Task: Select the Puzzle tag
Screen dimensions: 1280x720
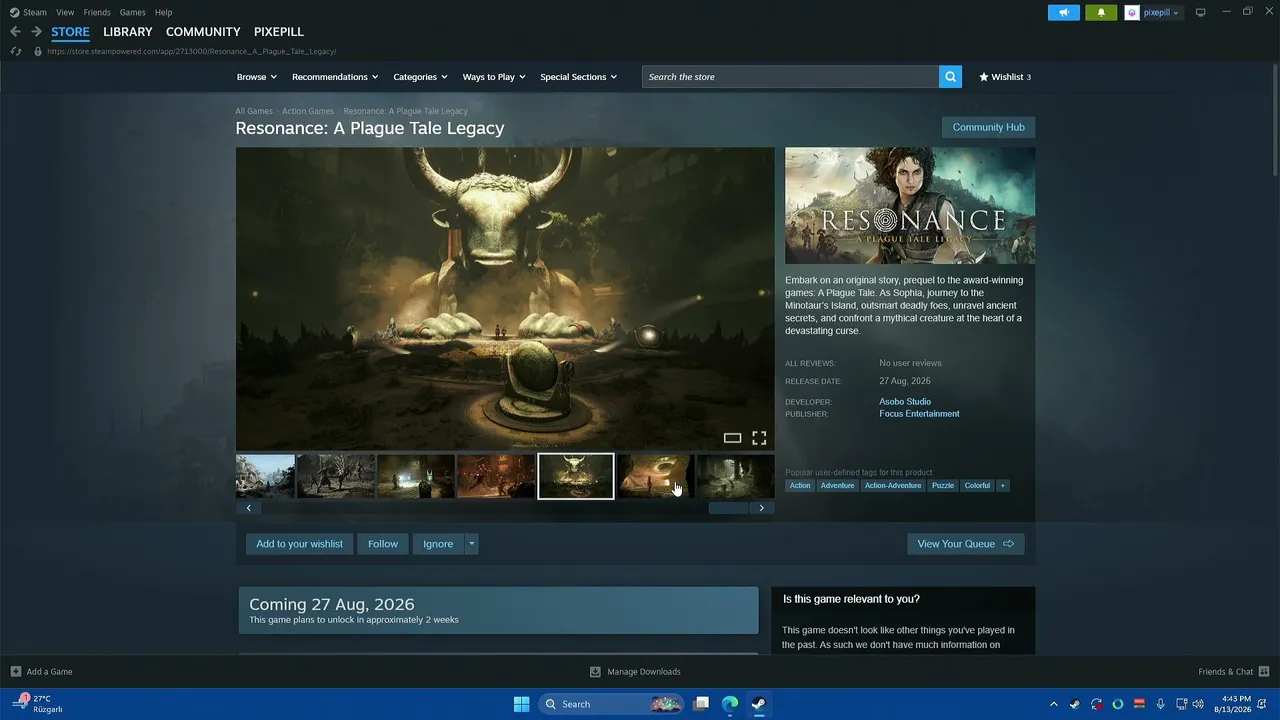Action: (943, 486)
